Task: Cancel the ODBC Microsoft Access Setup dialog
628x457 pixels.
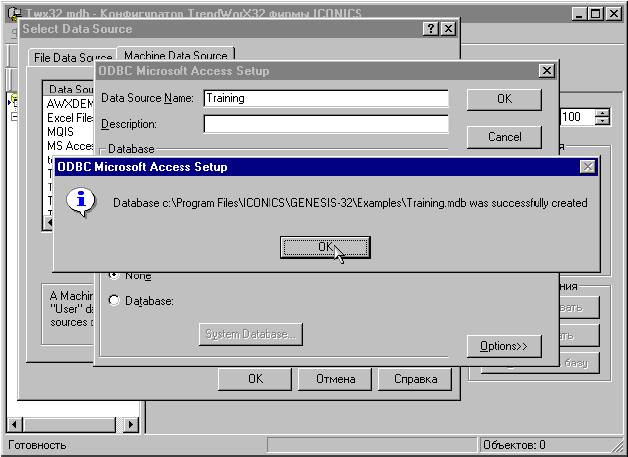Action: click(504, 137)
